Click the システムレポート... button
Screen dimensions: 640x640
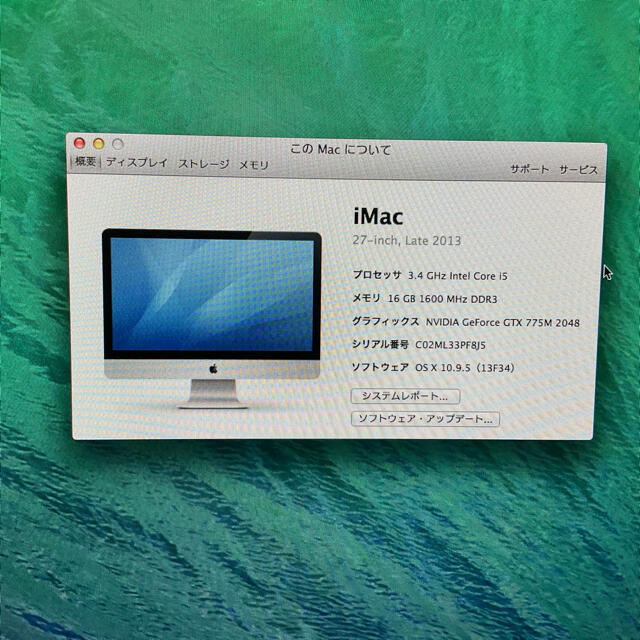point(405,396)
